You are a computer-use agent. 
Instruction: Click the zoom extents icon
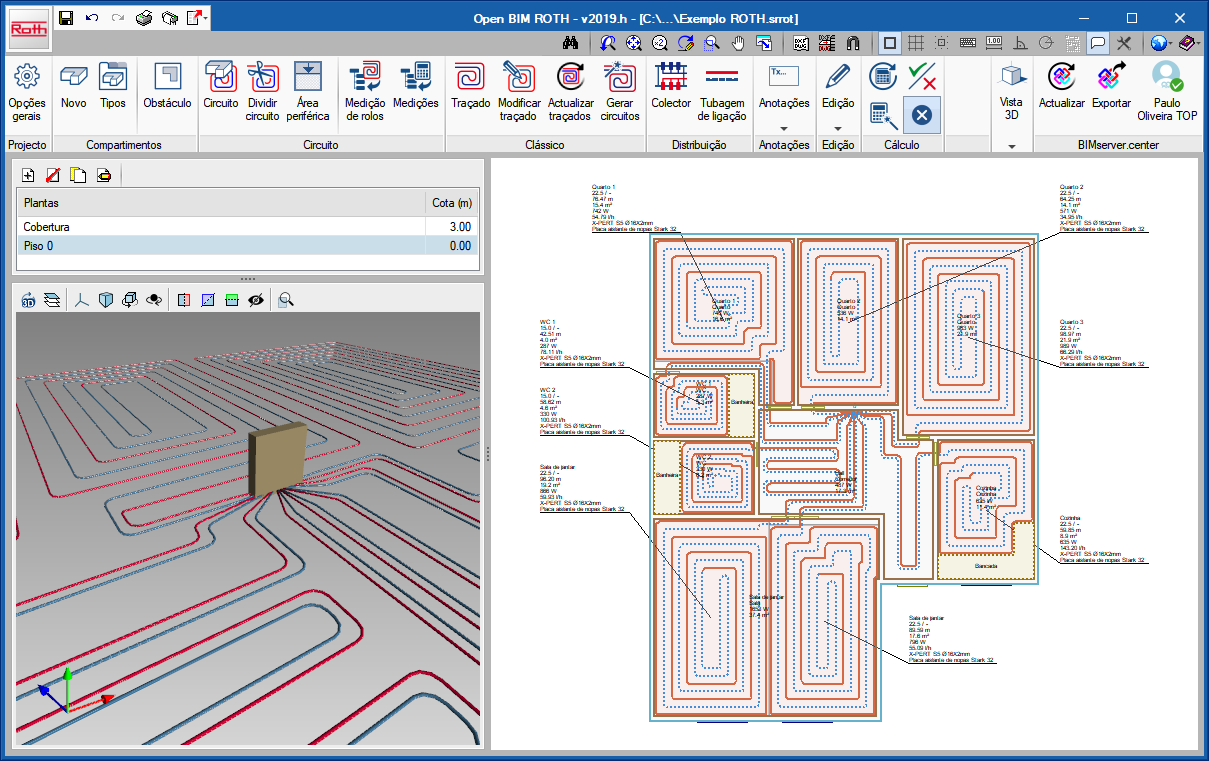tap(634, 43)
